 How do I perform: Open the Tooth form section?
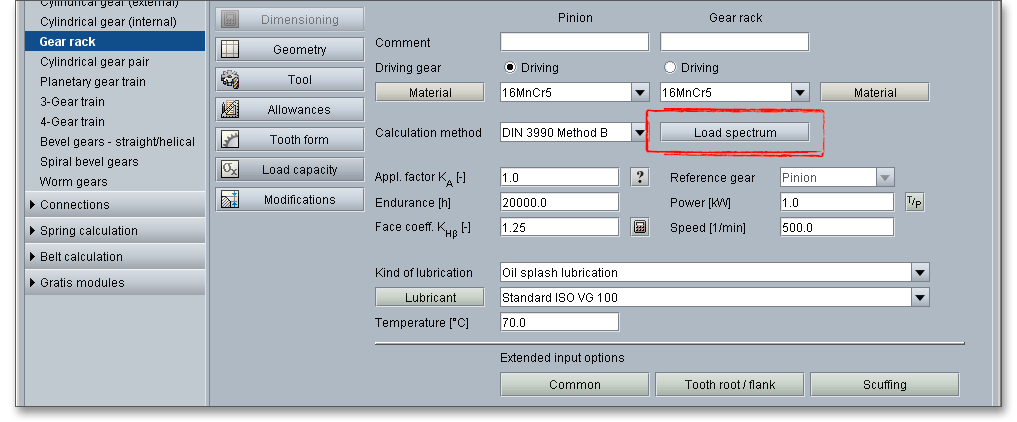click(290, 140)
